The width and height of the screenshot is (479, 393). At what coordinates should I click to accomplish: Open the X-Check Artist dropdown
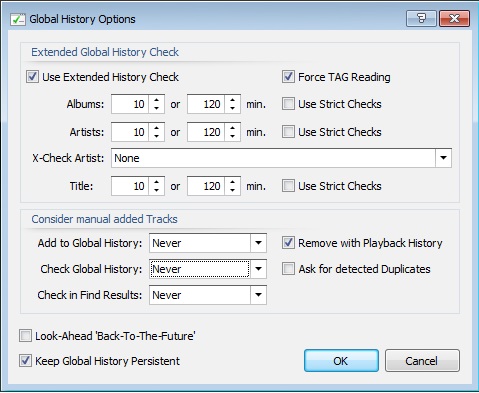443,158
